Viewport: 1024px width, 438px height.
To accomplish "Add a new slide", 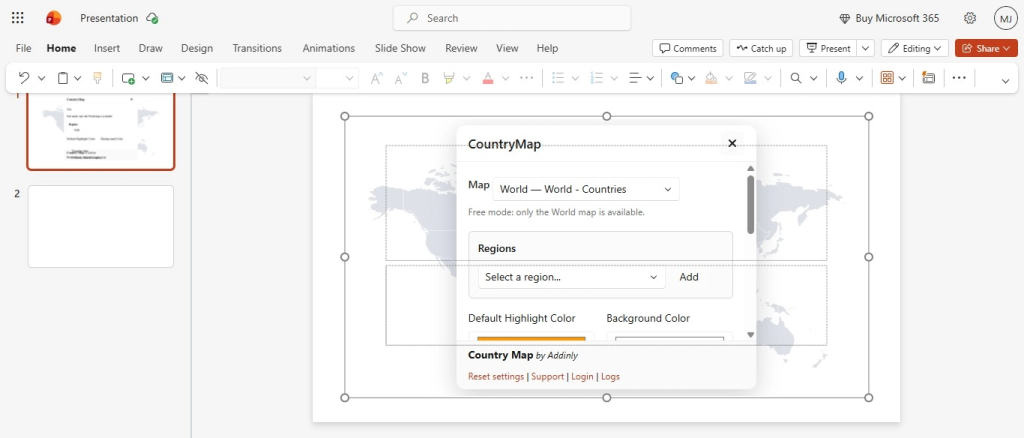I will pos(128,78).
